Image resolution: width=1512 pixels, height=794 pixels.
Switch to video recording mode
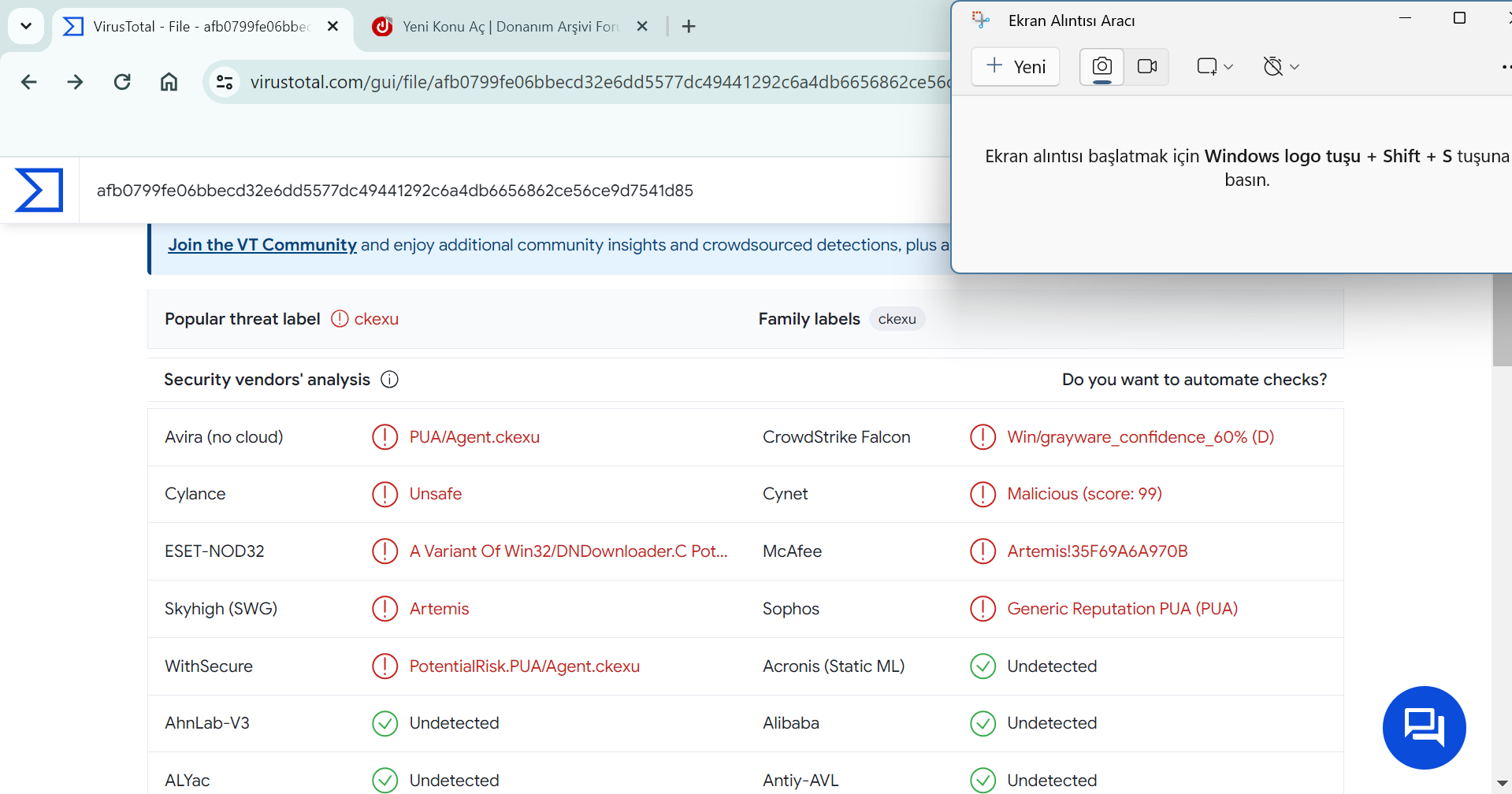tap(1147, 66)
